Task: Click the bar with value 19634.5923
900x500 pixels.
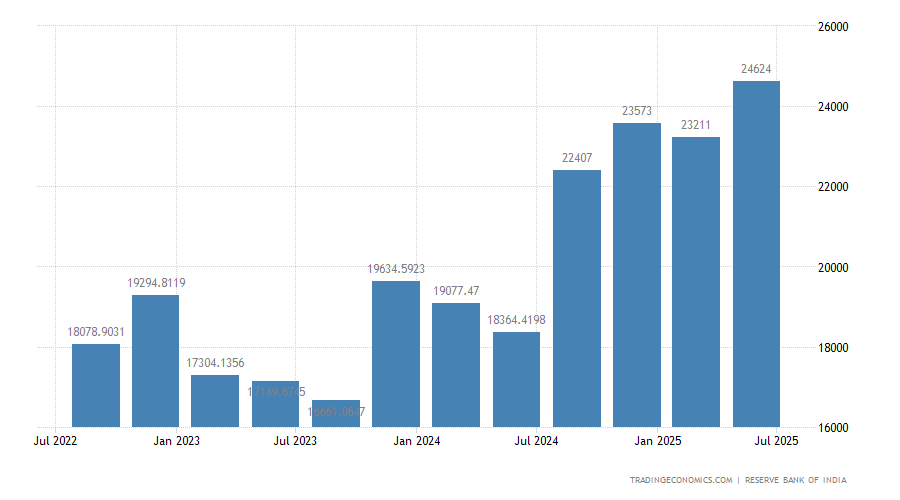Action: pos(396,354)
